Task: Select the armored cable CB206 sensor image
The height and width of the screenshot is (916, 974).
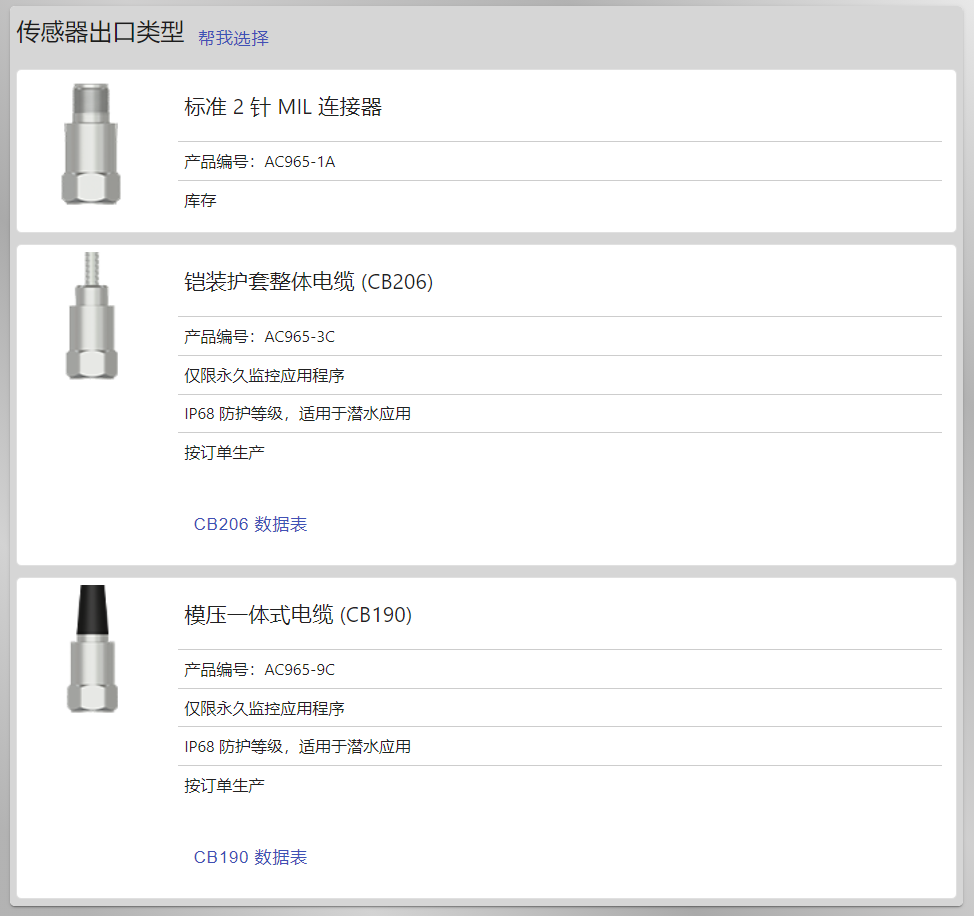Action: coord(92,315)
